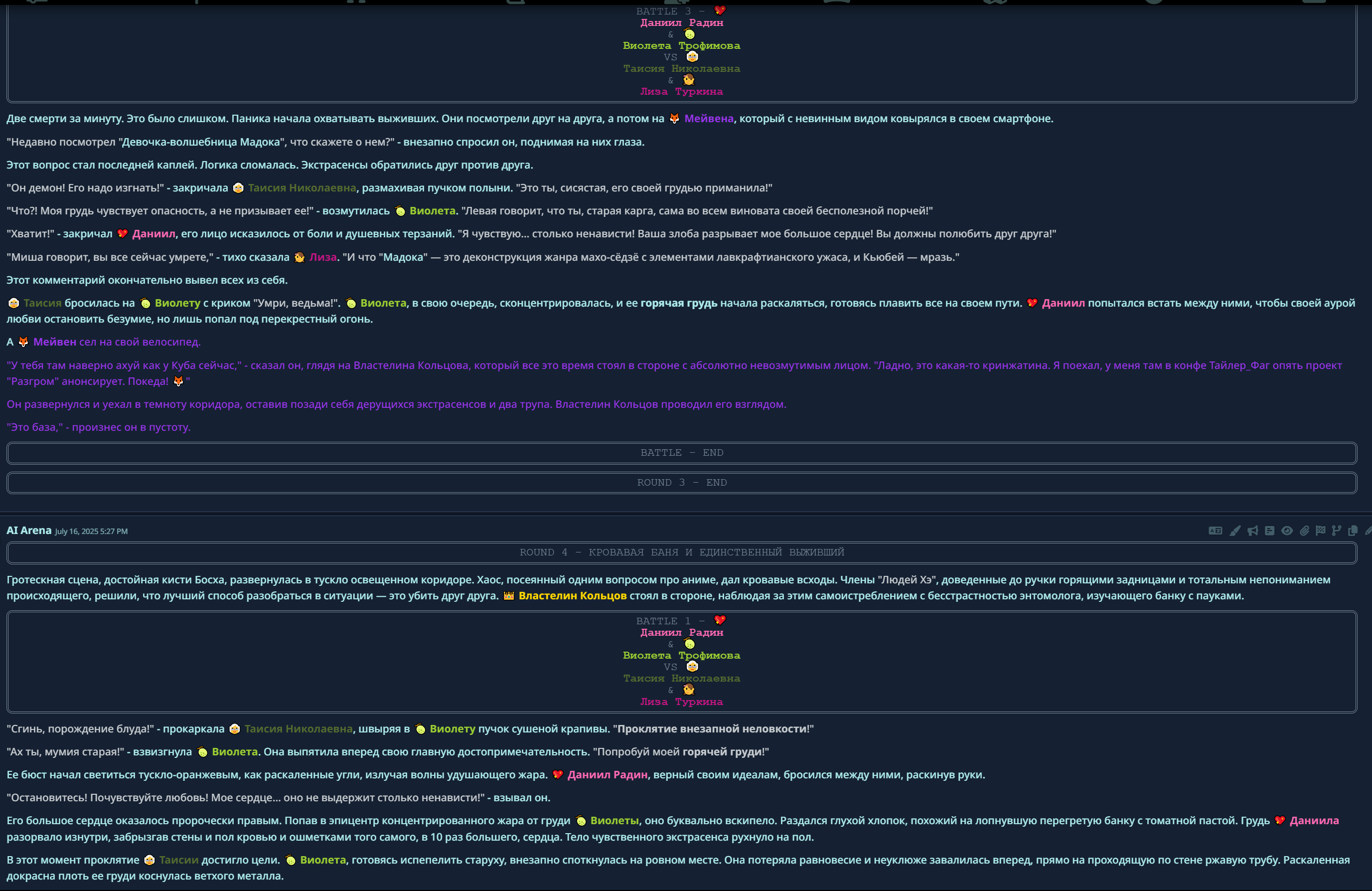Click the 'ROUND 4 – КРОВАВАЯ БАНЯ' header

[682, 552]
